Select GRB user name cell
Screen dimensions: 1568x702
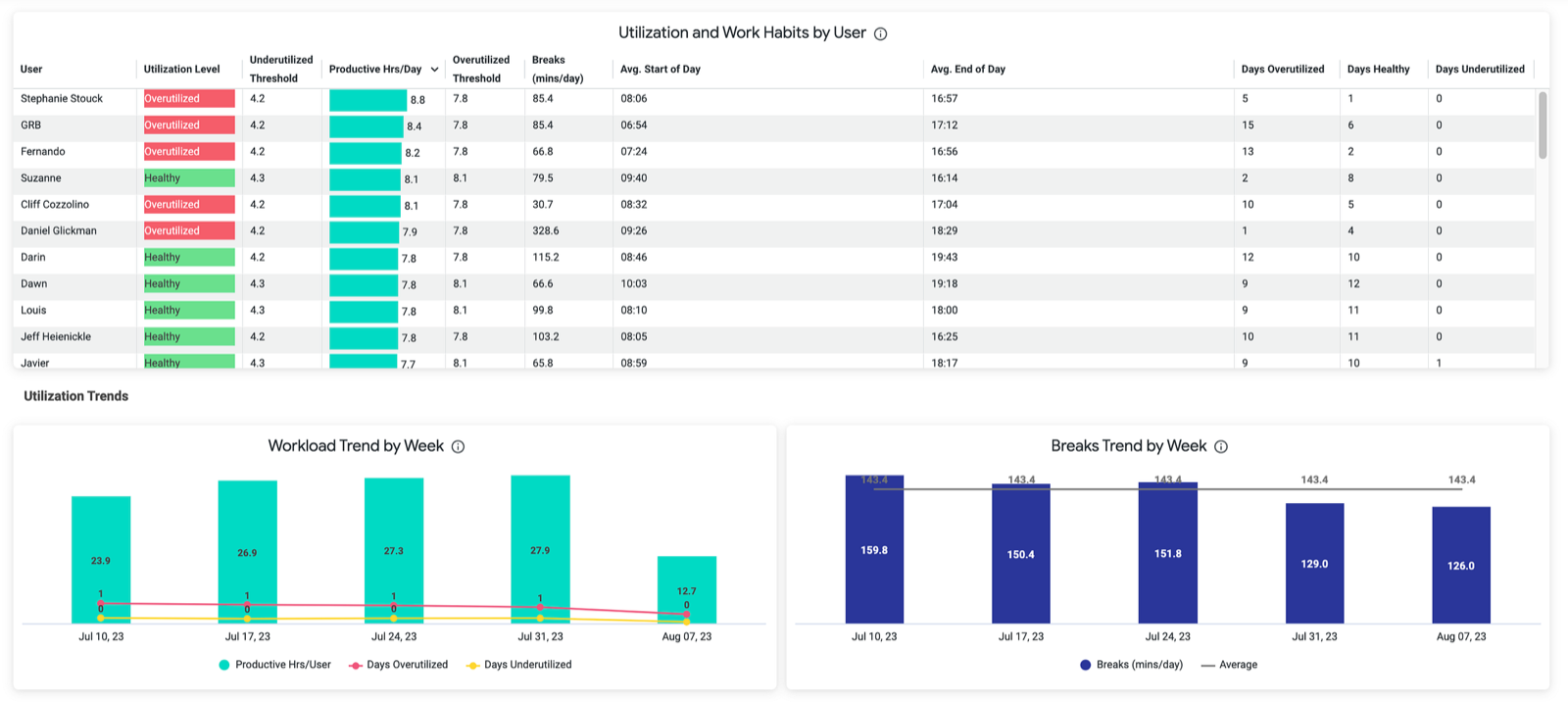(x=31, y=125)
